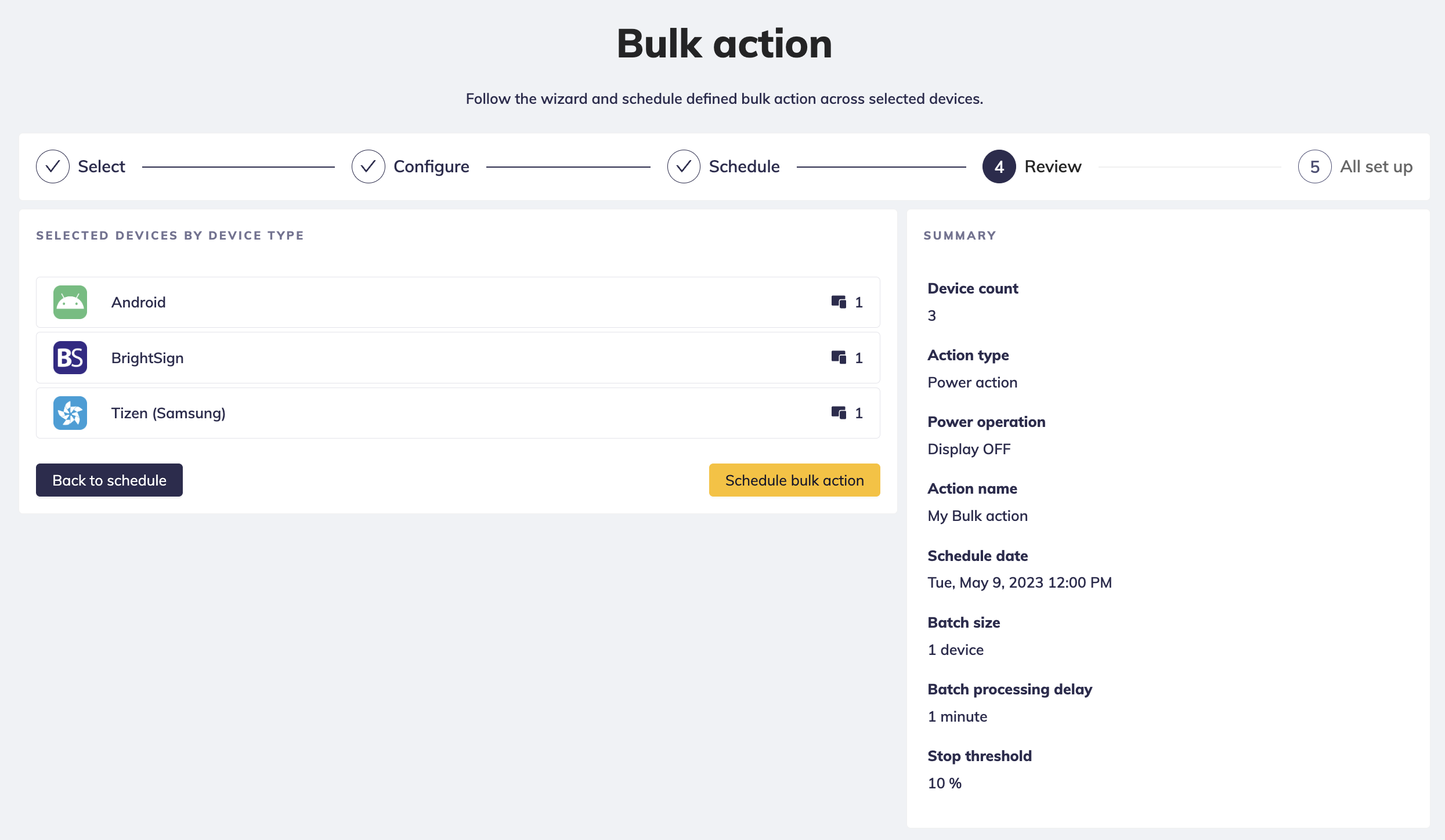Screen dimensions: 1445x840
Task: Click the device count icon in Tizen row
Action: [839, 413]
